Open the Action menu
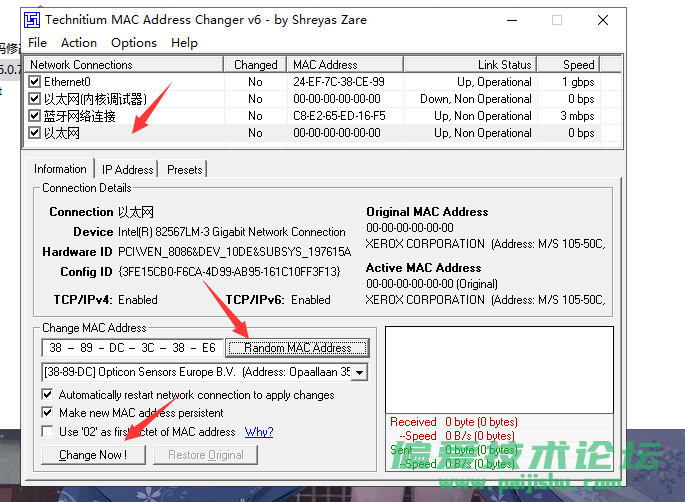685x502 pixels. coord(79,43)
